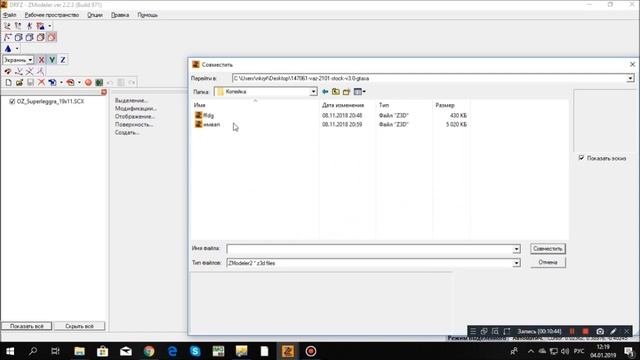This screenshot has height=360, width=640.
Task: Open the view menu icon in dialog
Action: pos(359,92)
